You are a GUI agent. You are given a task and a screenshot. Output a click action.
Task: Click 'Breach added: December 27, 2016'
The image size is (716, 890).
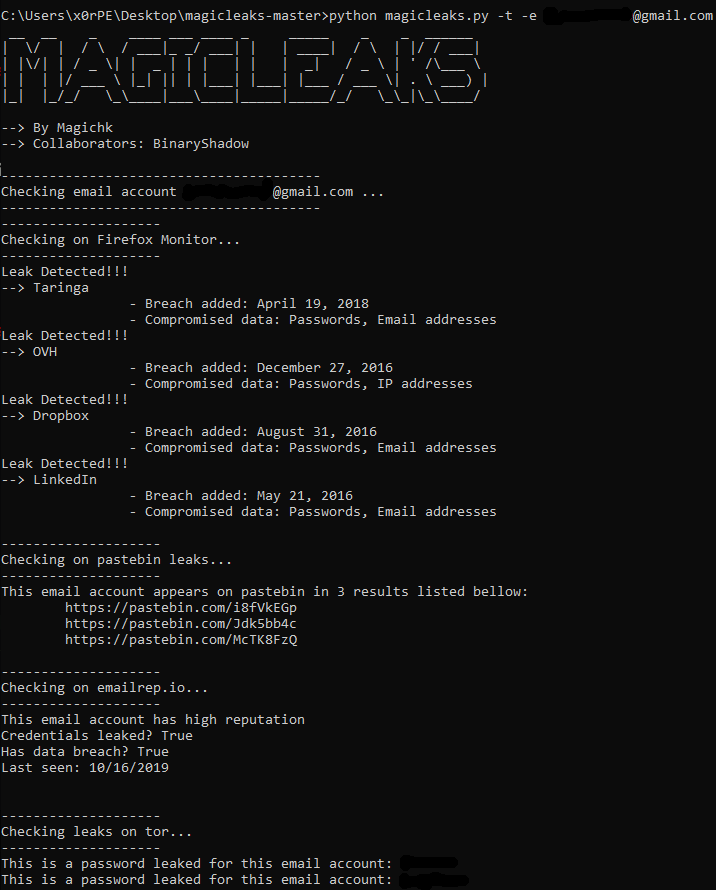[269, 368]
